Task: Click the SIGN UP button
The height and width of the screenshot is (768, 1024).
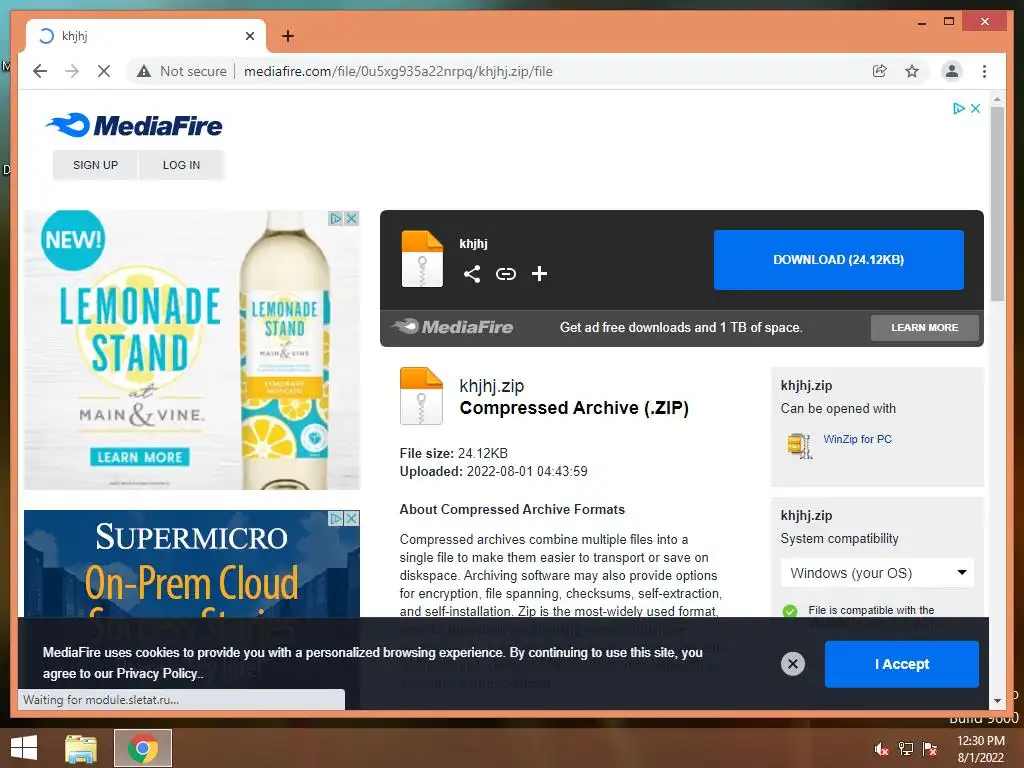Action: tap(95, 165)
